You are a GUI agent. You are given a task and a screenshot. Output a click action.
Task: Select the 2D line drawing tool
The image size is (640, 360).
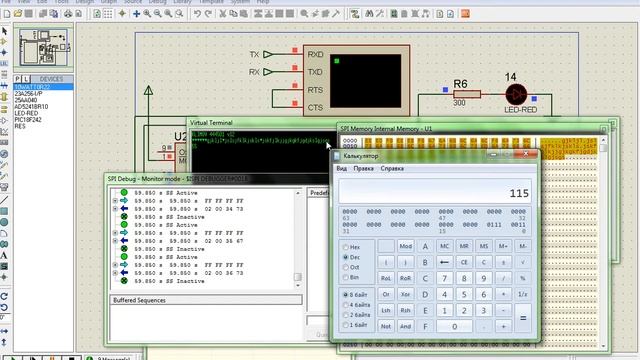pyautogui.click(x=4, y=200)
